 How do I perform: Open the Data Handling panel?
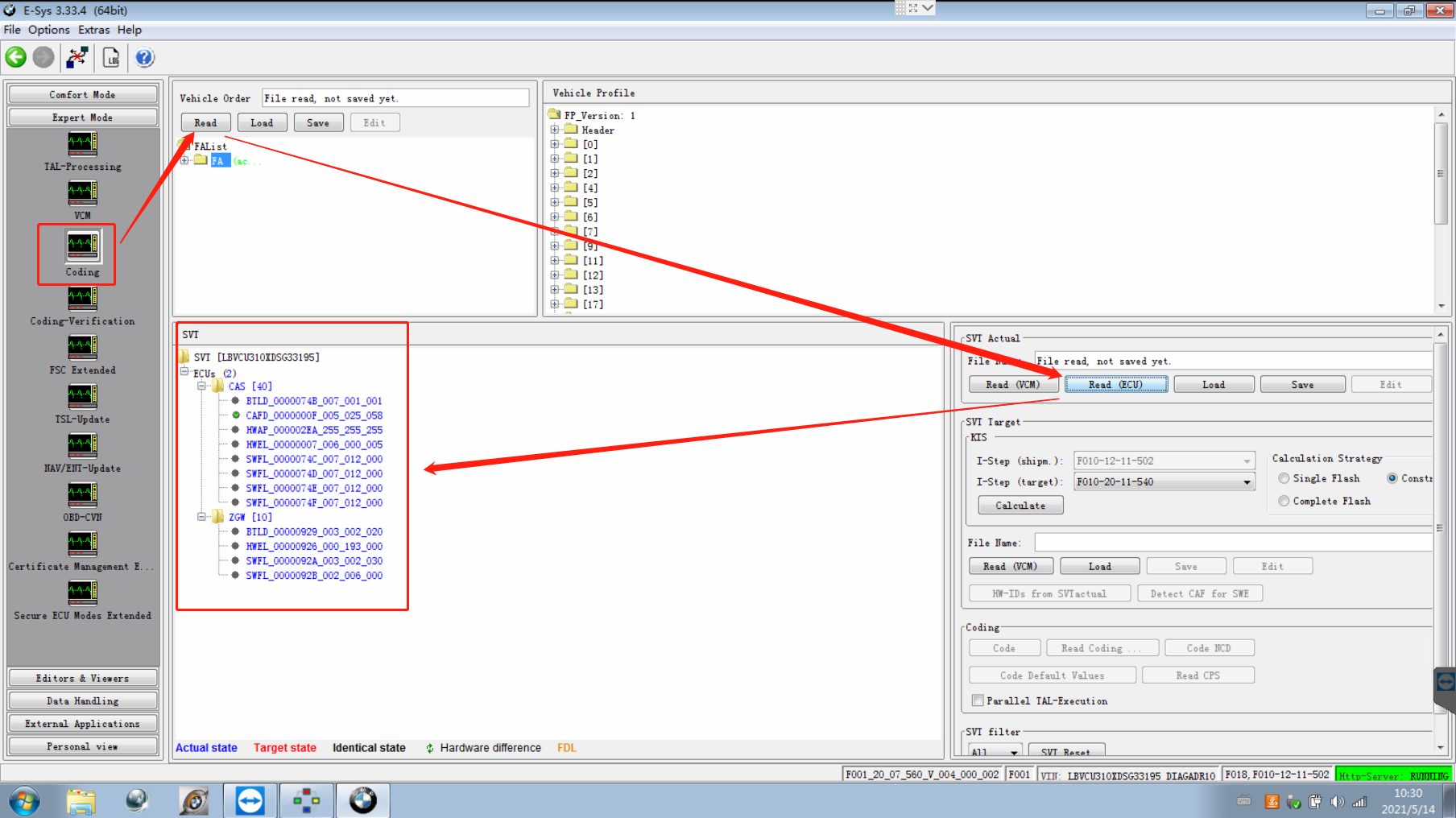click(82, 700)
